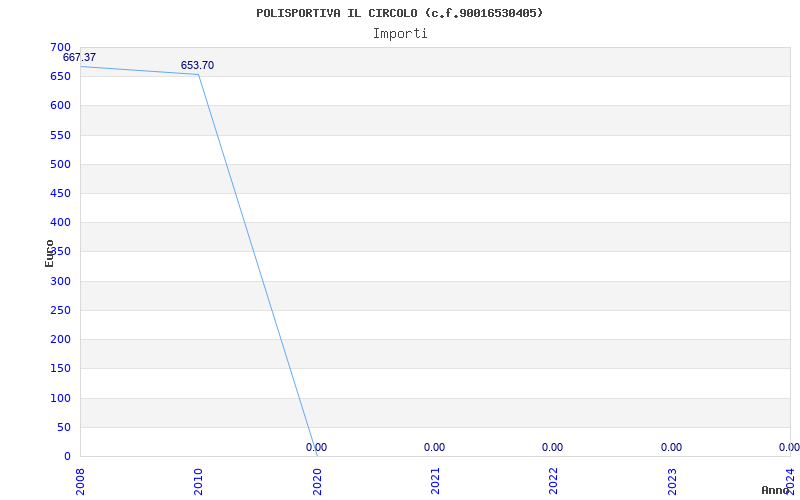Click the 500 y-axis tick label

coord(60,164)
